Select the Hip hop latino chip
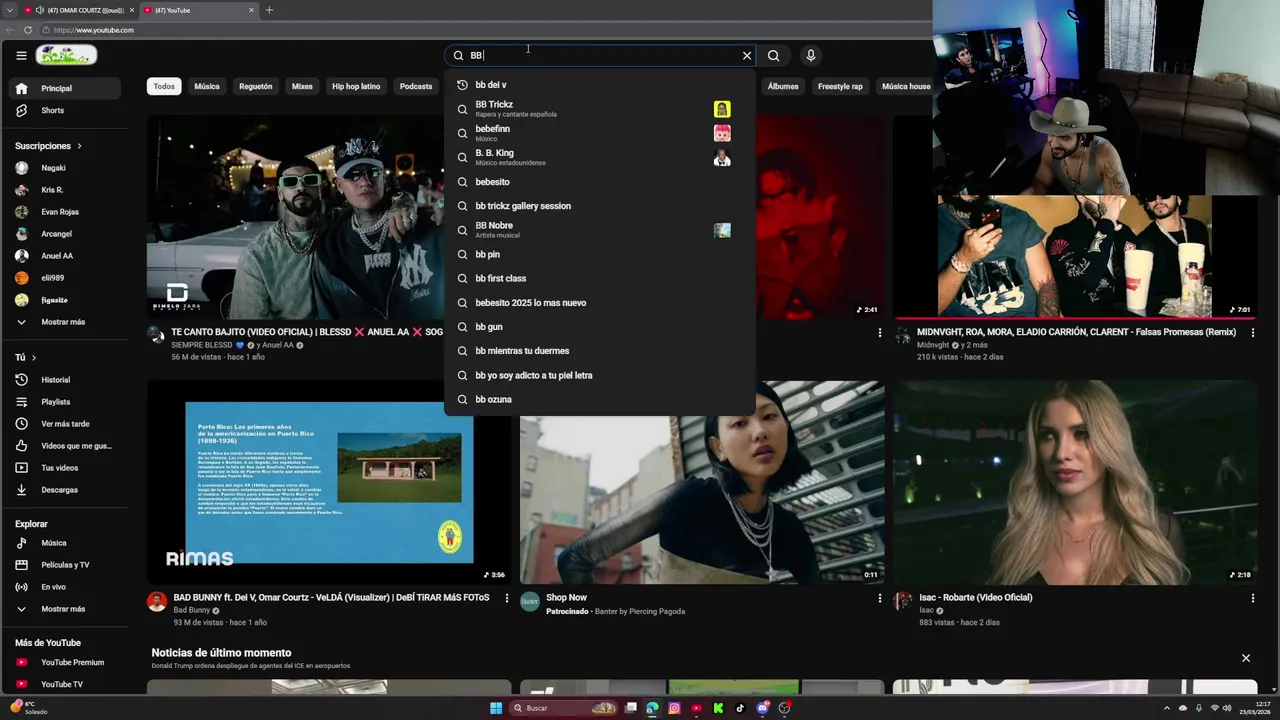Screen dimensions: 1280x720 coord(356,86)
